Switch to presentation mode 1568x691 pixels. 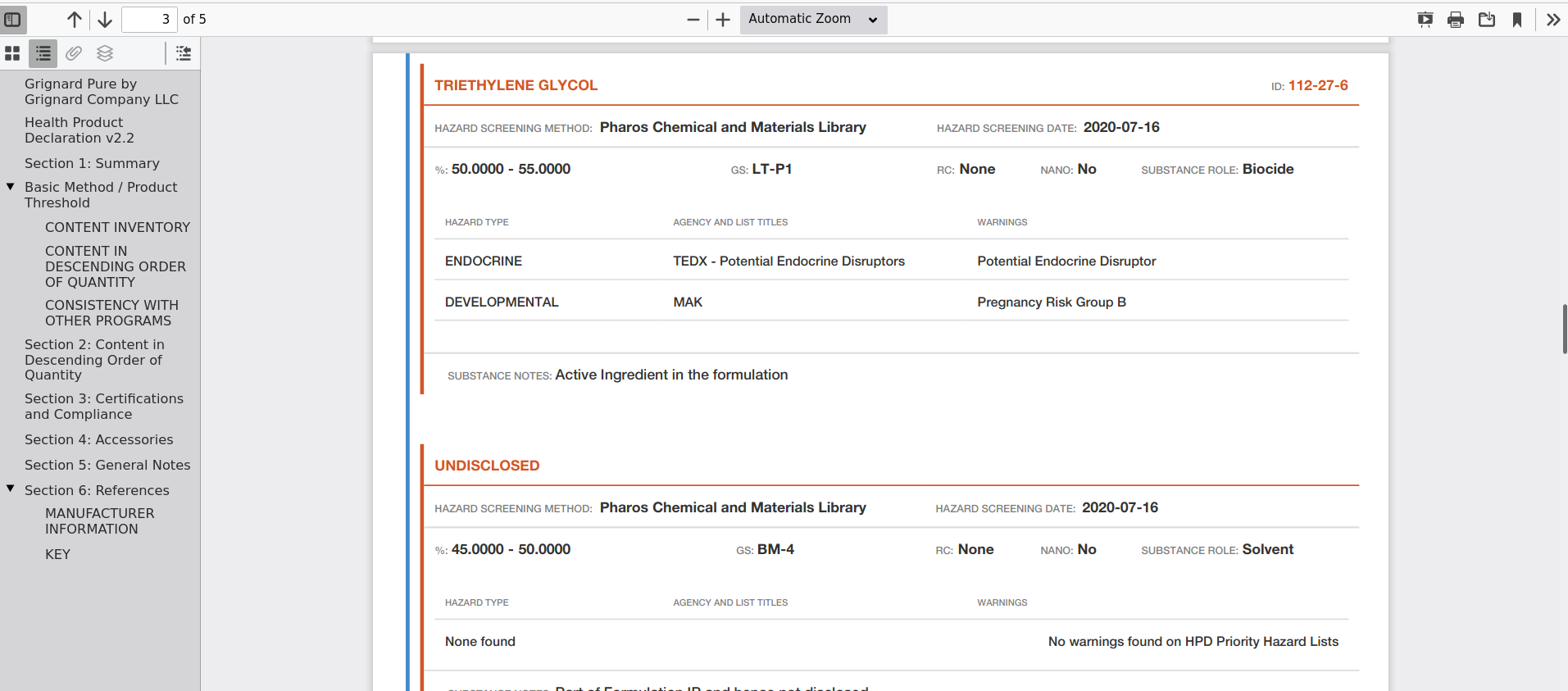tap(1425, 20)
